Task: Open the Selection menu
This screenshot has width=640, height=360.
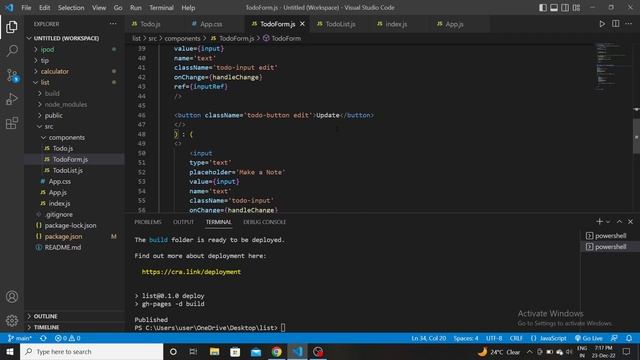Action: (x=71, y=8)
